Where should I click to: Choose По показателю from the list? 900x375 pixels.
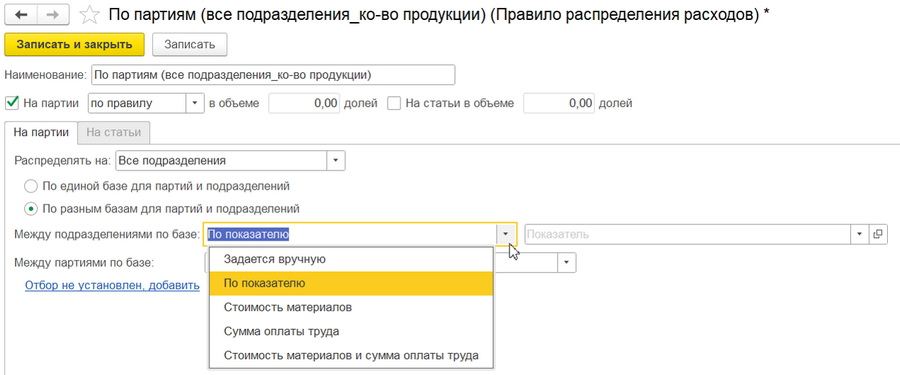coord(351,283)
